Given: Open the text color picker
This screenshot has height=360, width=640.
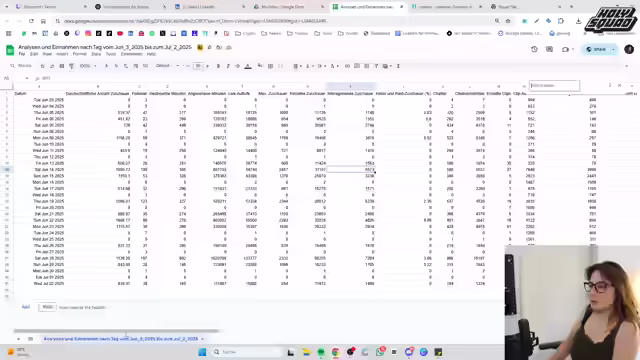Looking at the screenshot, I should pyautogui.click(x=248, y=66).
